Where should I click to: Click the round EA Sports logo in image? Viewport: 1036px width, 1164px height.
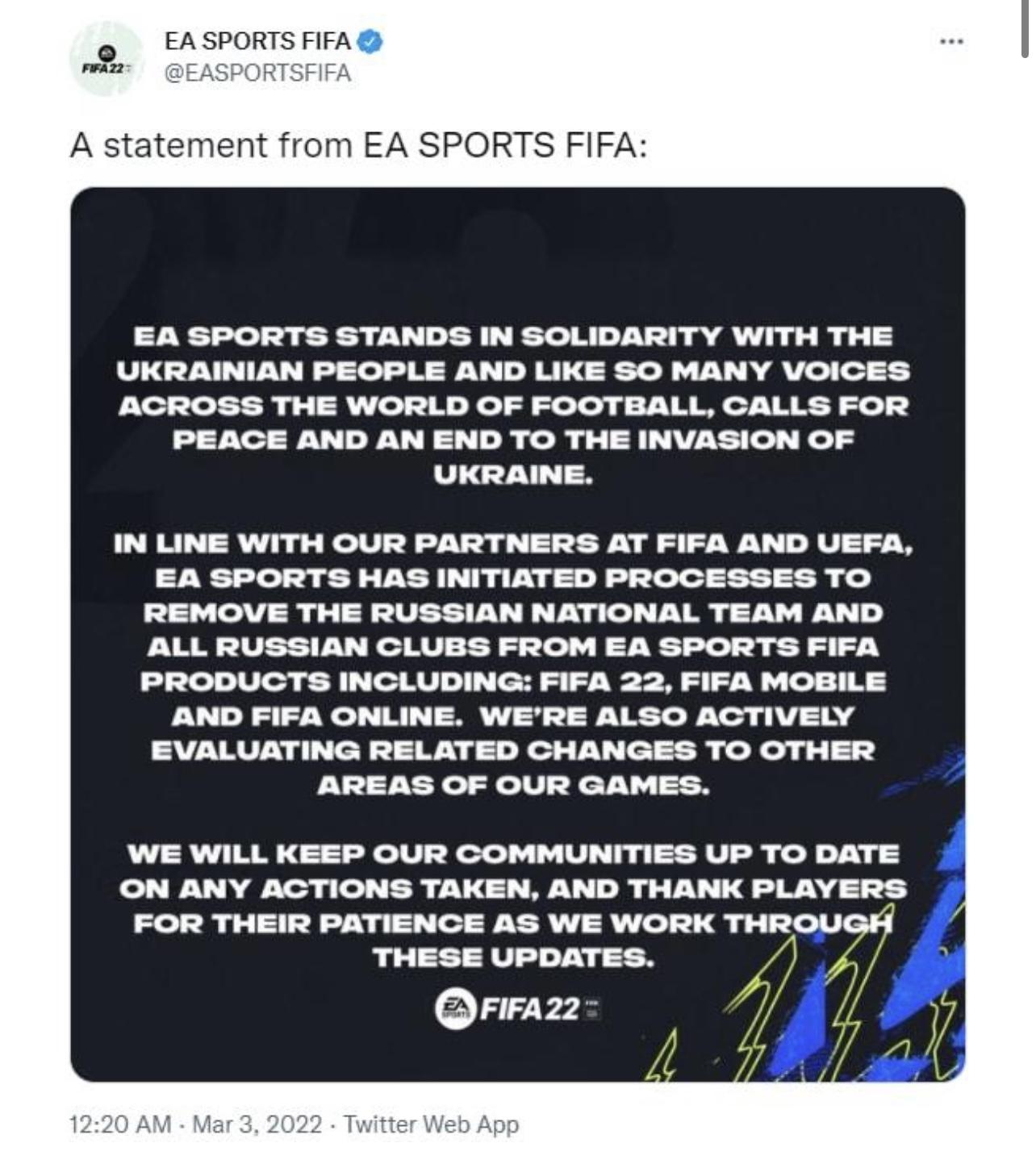point(457,1009)
